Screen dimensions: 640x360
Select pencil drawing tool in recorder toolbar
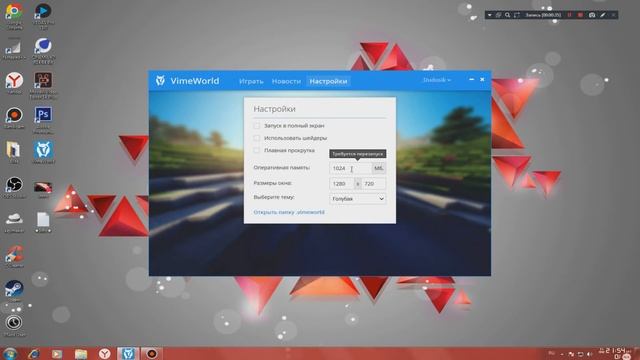pos(602,15)
